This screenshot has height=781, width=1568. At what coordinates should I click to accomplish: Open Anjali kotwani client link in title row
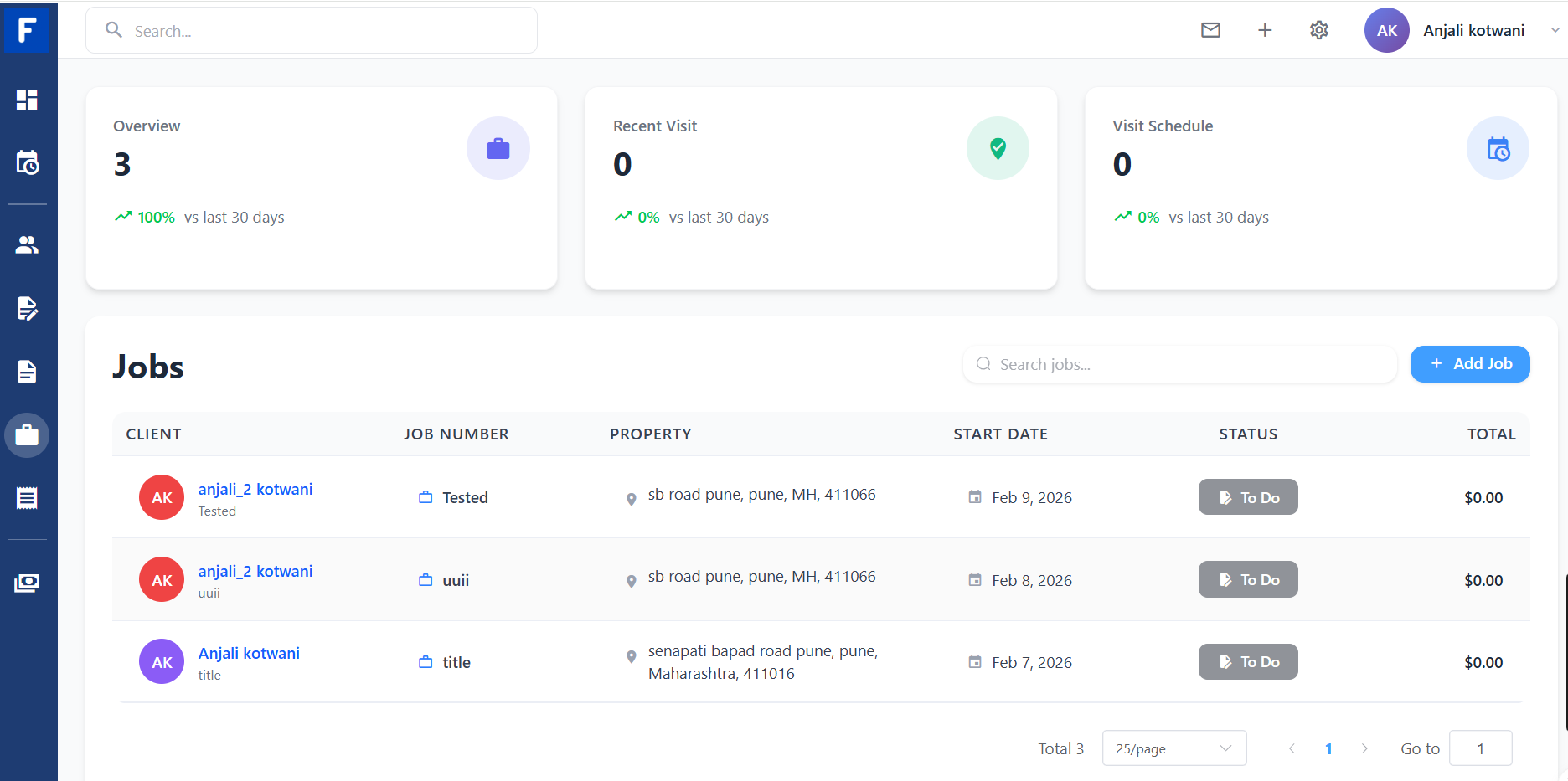pos(249,653)
